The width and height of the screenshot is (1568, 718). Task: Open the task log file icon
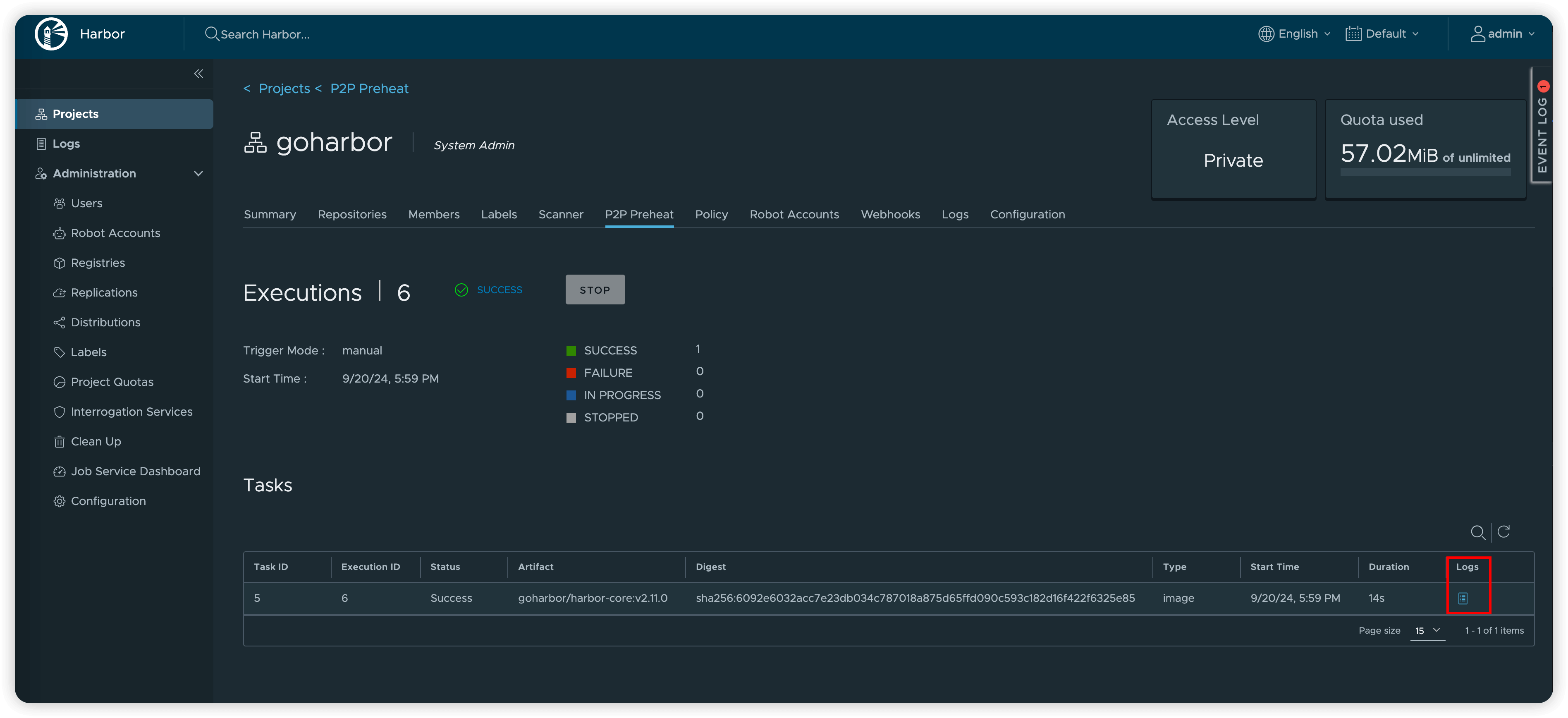pyautogui.click(x=1463, y=598)
